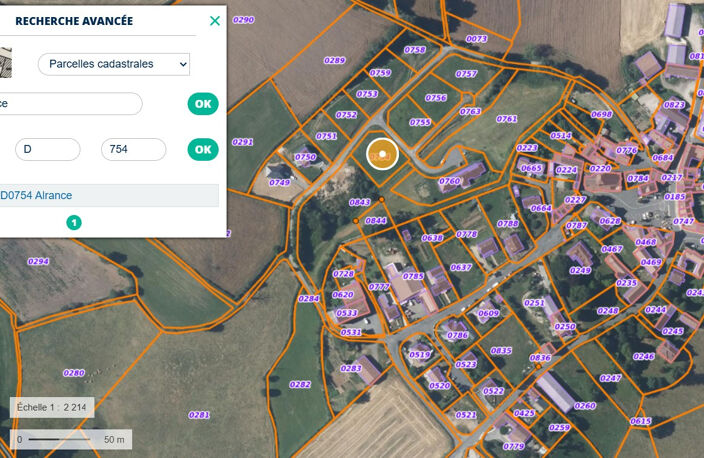Image resolution: width=704 pixels, height=458 pixels.
Task: Select parcel 0777 on the map
Action: click(x=379, y=286)
